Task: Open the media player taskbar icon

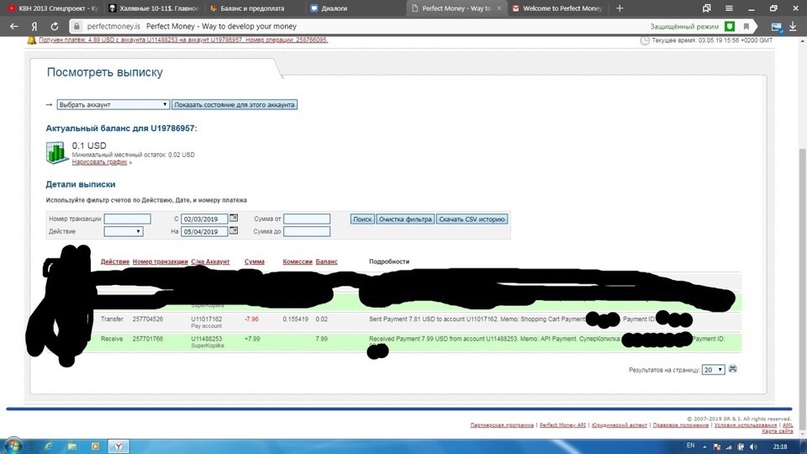Action: click(x=95, y=446)
